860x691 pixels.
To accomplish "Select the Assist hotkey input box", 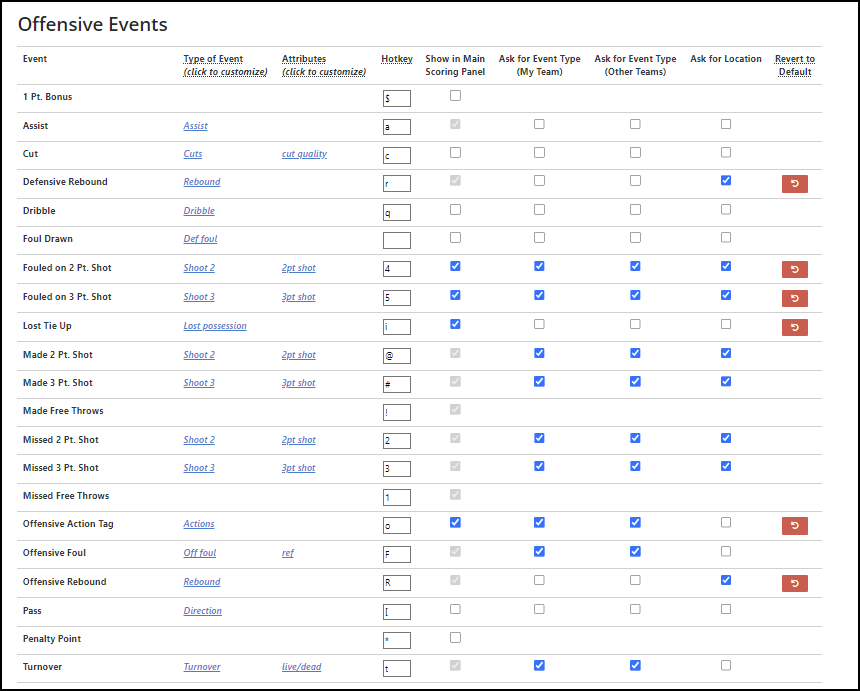I will pos(396,127).
